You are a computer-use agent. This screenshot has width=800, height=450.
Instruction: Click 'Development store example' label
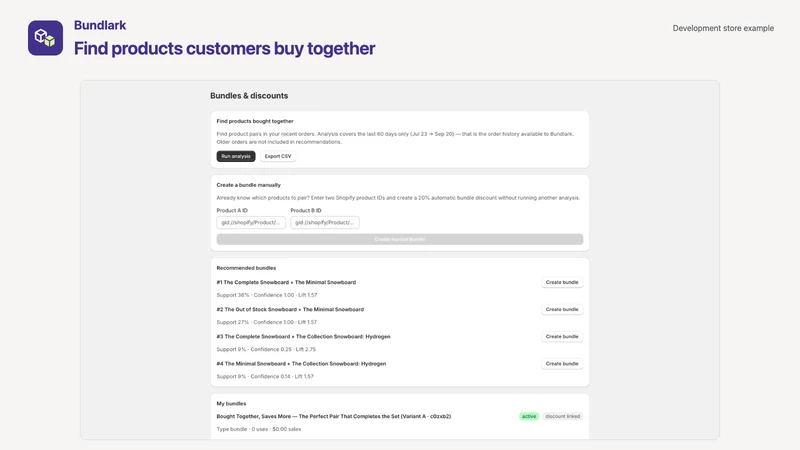pos(723,28)
